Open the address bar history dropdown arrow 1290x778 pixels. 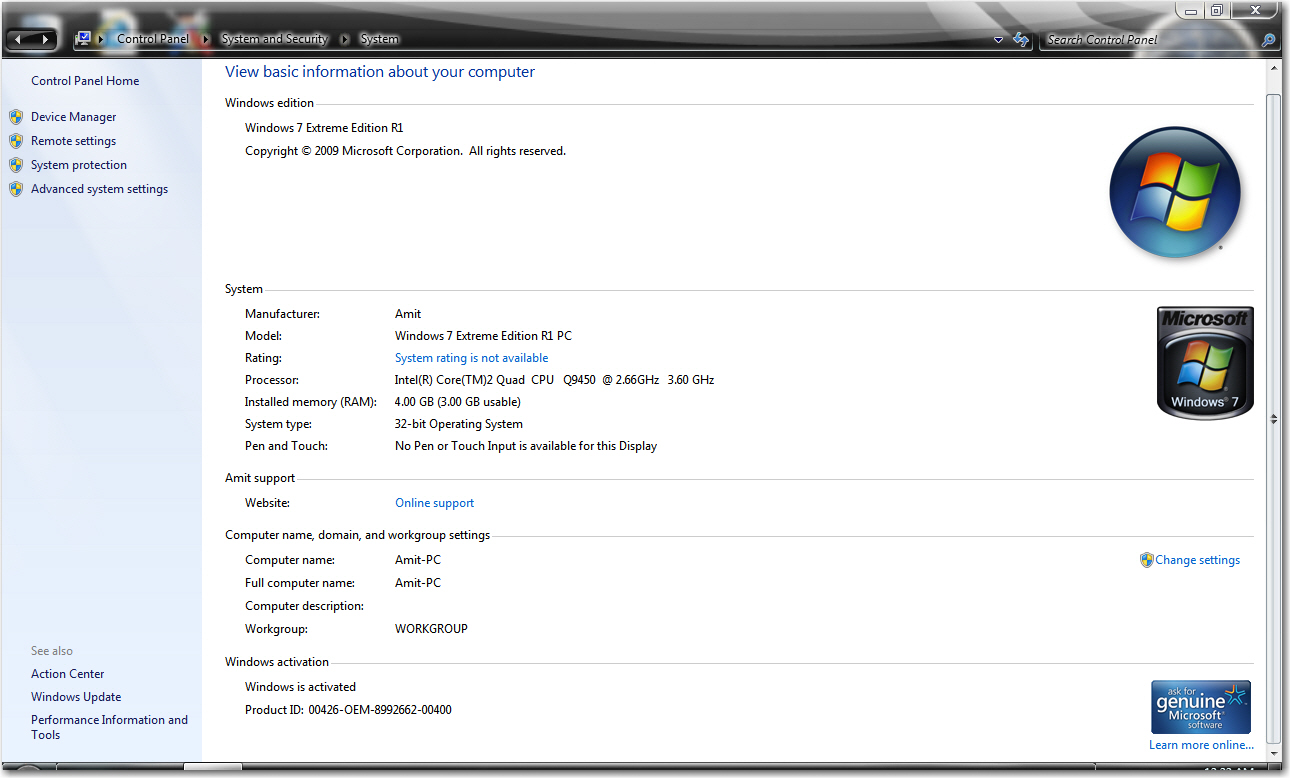pos(998,39)
